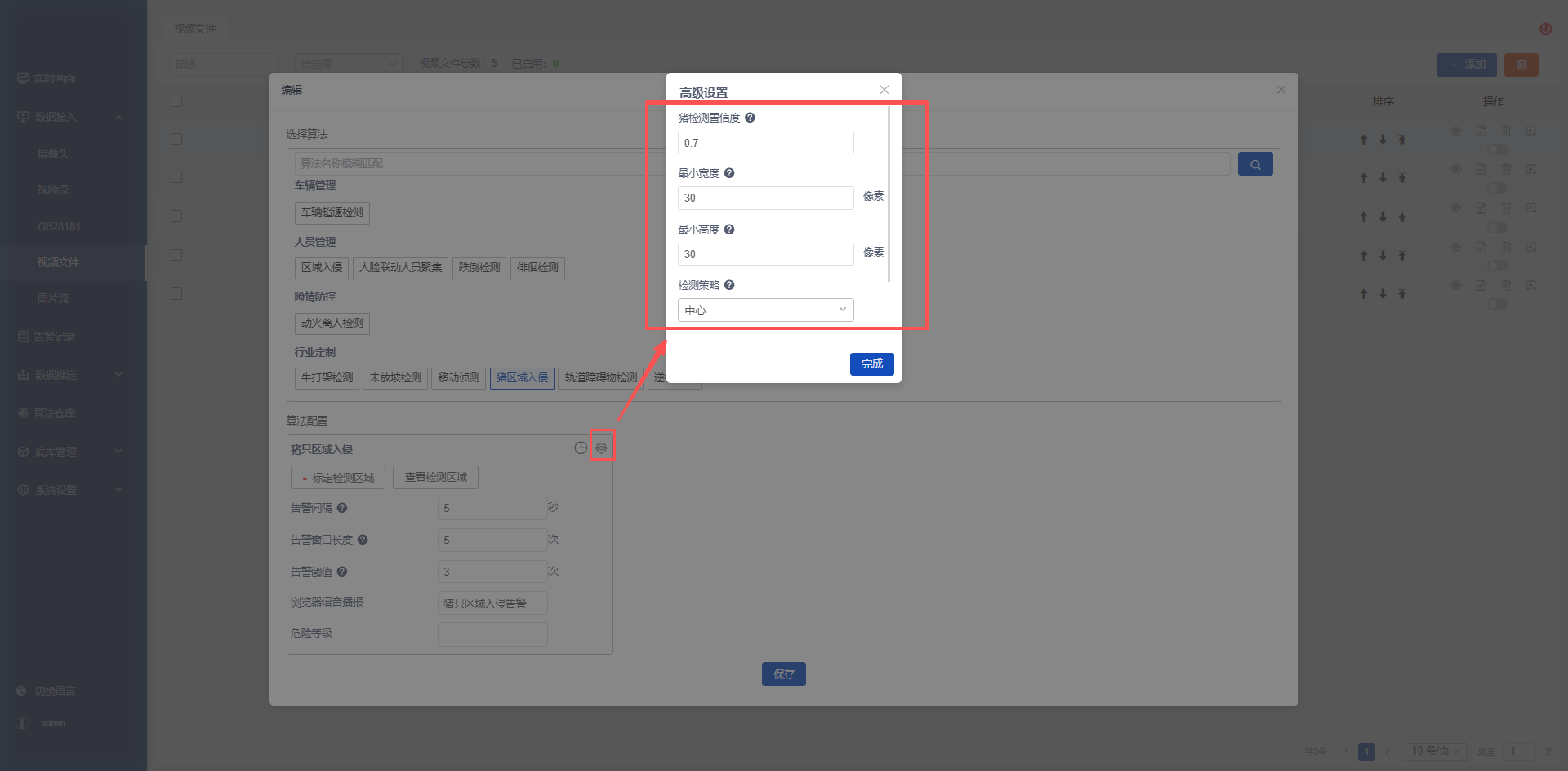1568x771 pixels.
Task: Show help tooltip for 最小高度
Action: coord(729,230)
